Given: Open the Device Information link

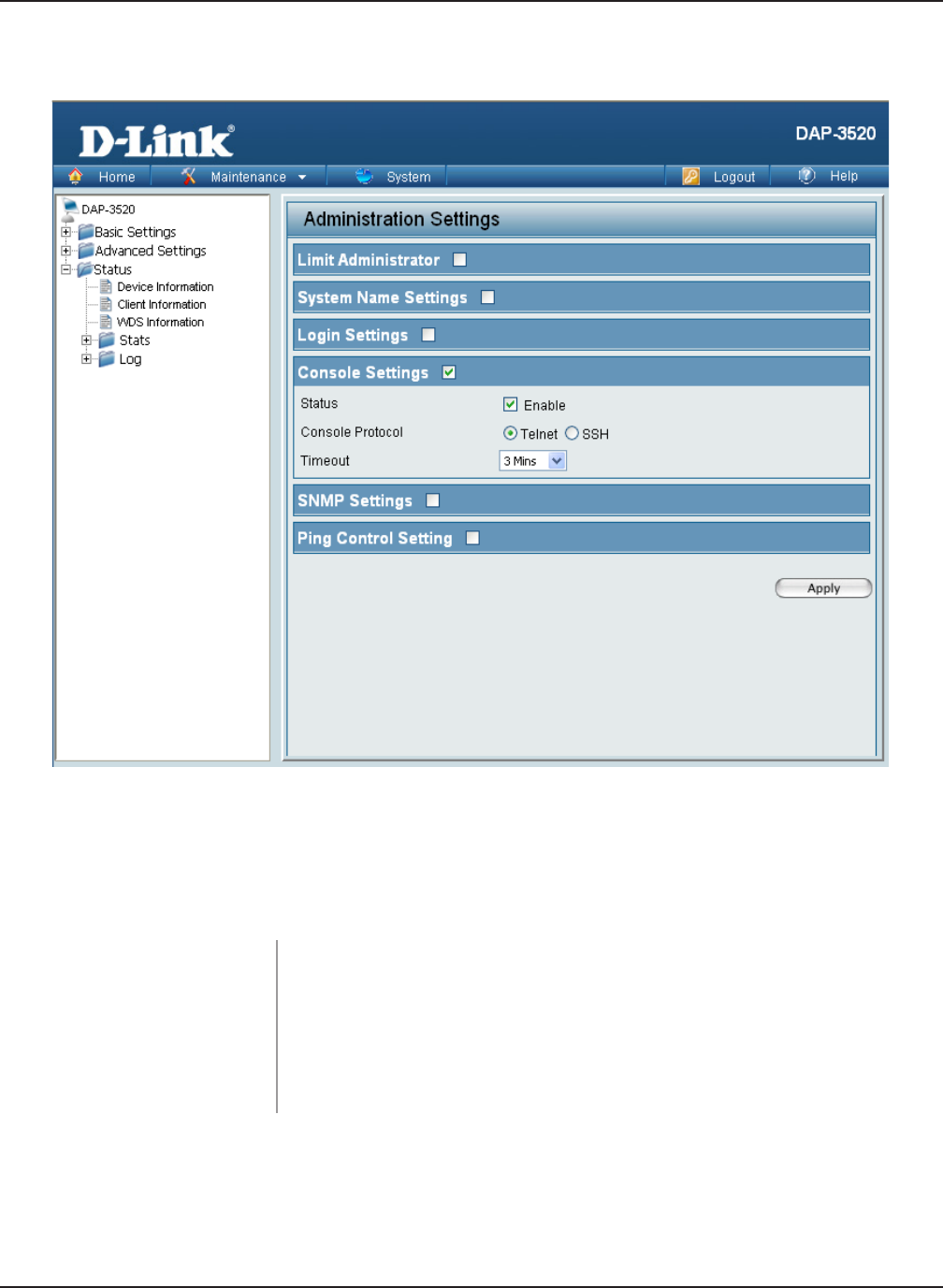Looking at the screenshot, I should [x=166, y=287].
